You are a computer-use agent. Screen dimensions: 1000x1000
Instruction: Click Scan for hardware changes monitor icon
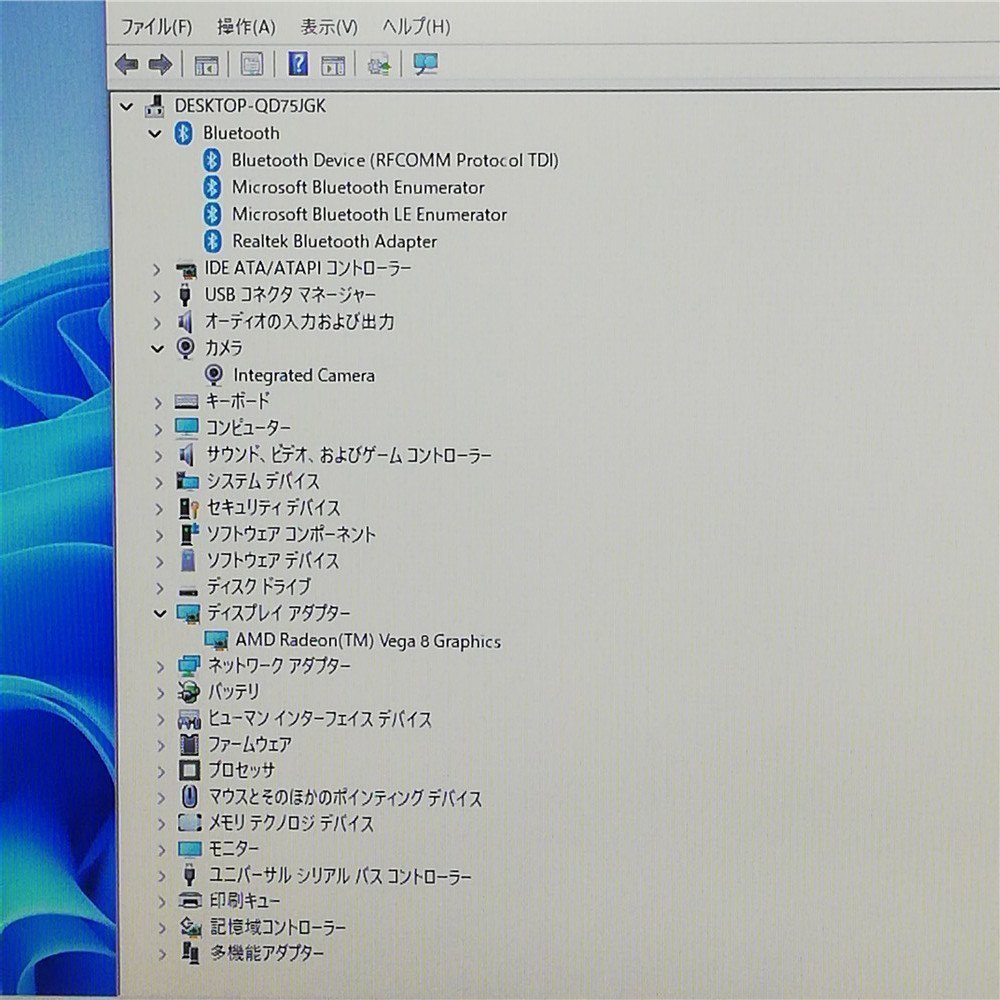tap(425, 64)
